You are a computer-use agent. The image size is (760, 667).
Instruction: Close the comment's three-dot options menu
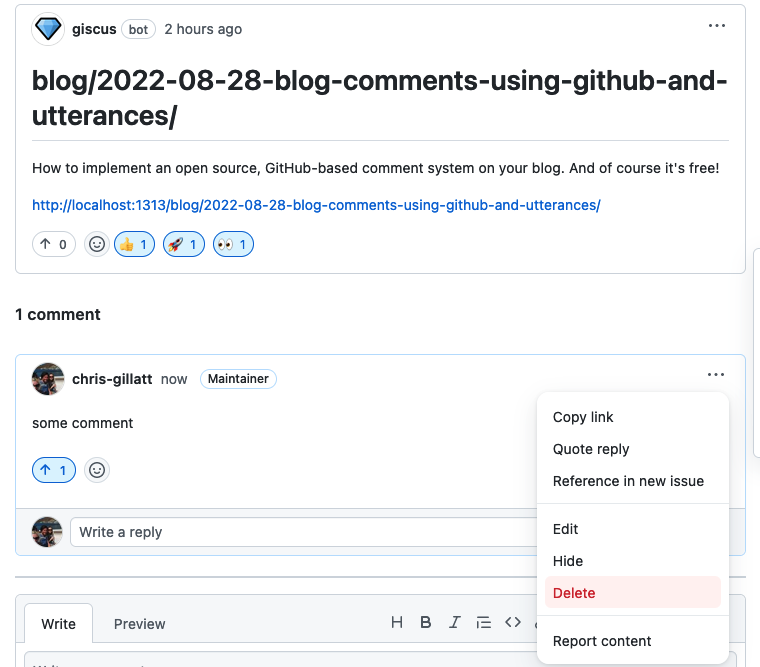(715, 375)
